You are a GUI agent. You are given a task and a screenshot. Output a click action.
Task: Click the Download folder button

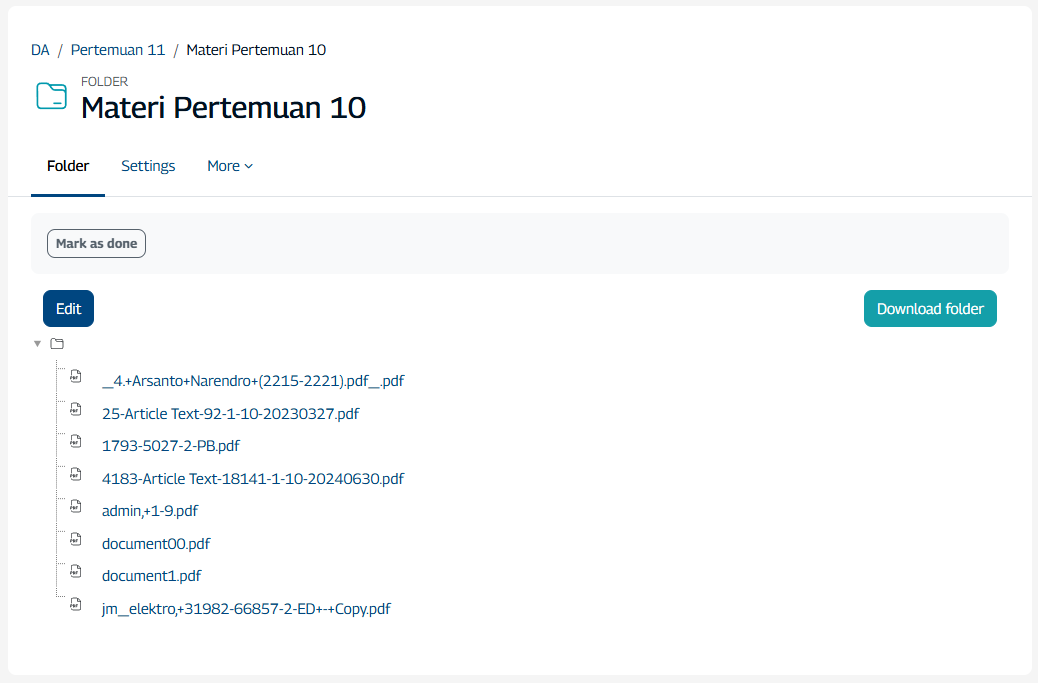click(930, 309)
